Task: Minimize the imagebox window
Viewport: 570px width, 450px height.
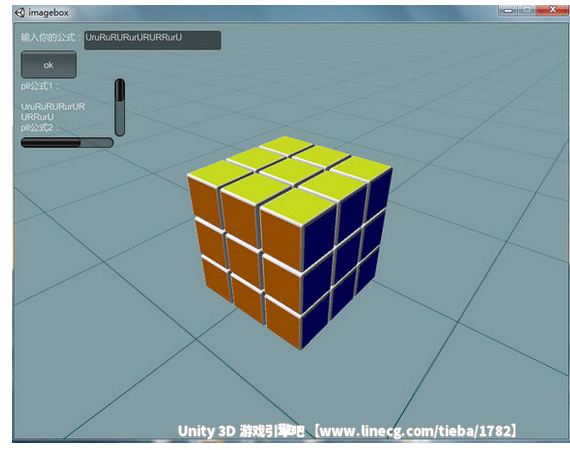Action: 508,11
